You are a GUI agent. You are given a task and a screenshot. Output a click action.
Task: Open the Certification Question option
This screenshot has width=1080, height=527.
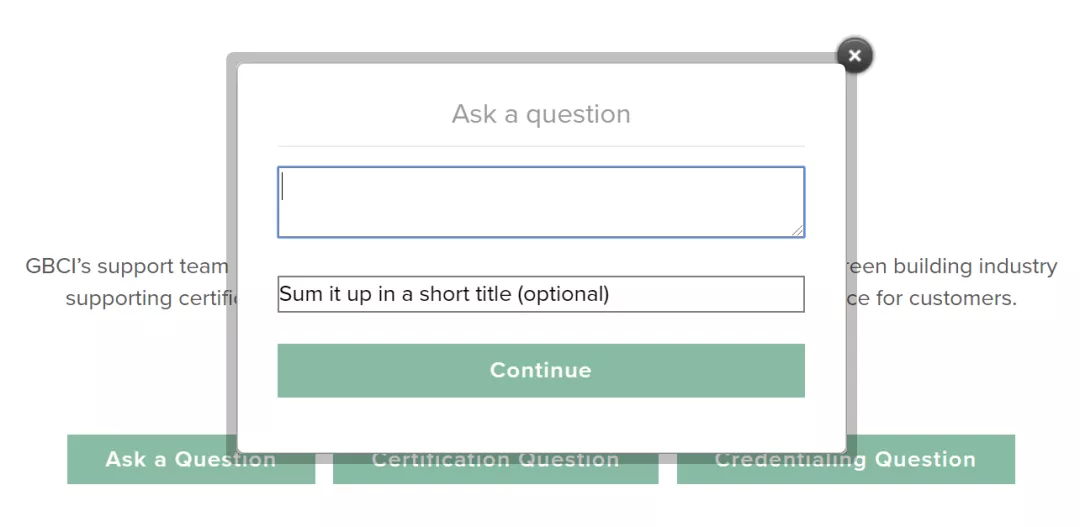[x=495, y=470]
